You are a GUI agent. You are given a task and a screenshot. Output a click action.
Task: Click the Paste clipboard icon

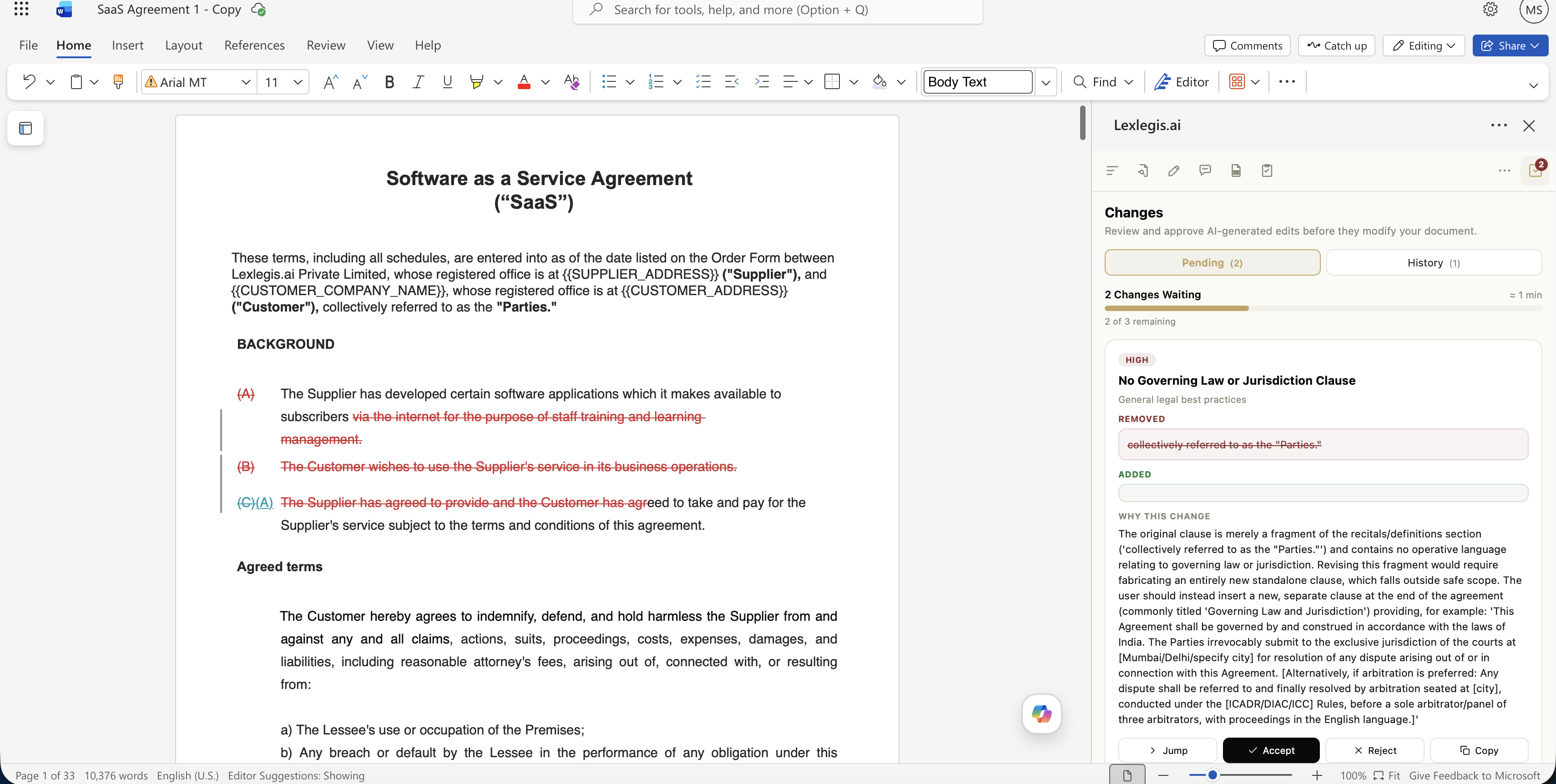click(x=76, y=81)
